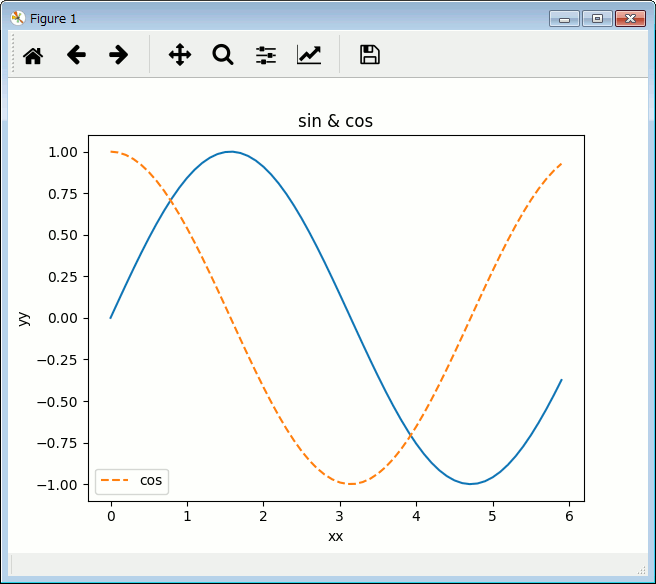Image resolution: width=656 pixels, height=584 pixels.
Task: Minimize the Figure 1 window
Action: tap(564, 18)
